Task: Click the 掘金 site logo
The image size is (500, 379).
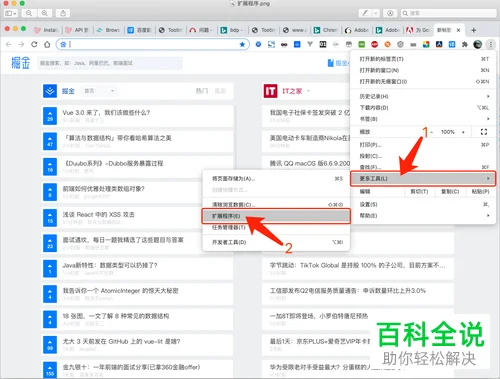Action: coord(21,63)
